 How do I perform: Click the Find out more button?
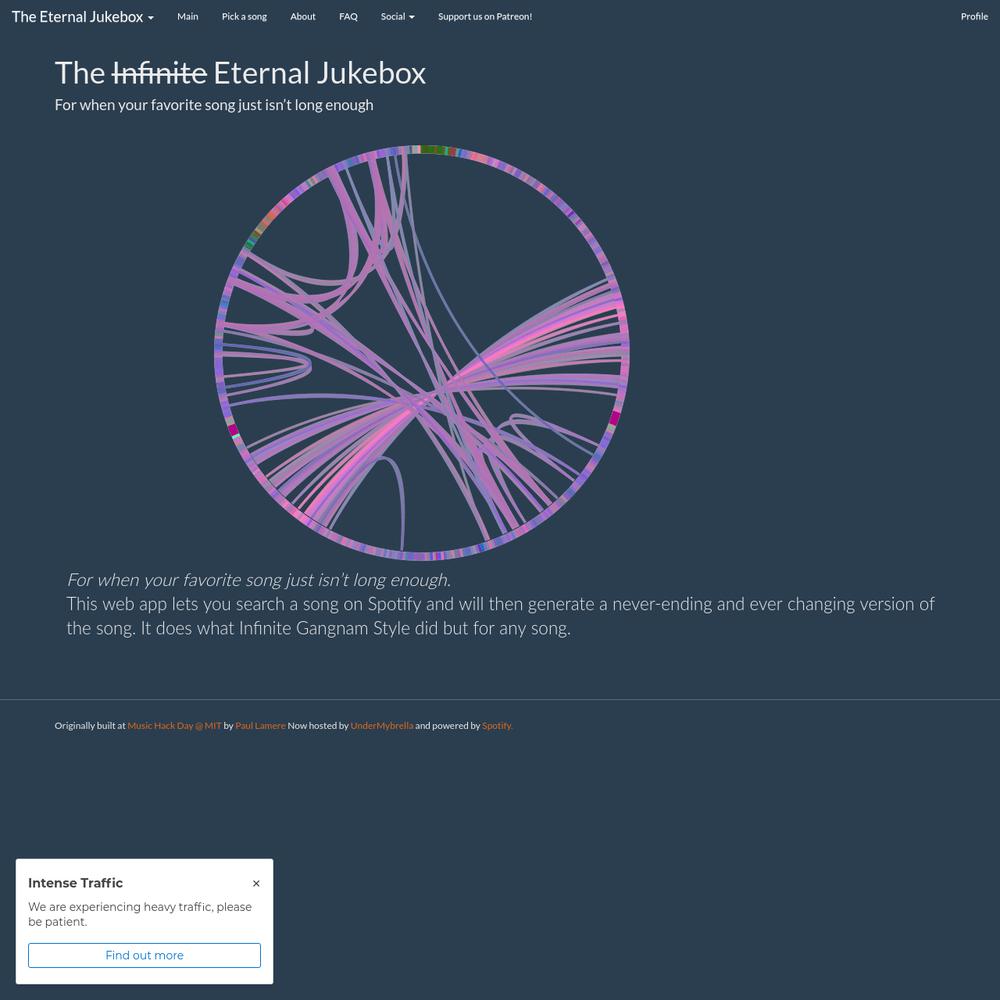point(144,955)
